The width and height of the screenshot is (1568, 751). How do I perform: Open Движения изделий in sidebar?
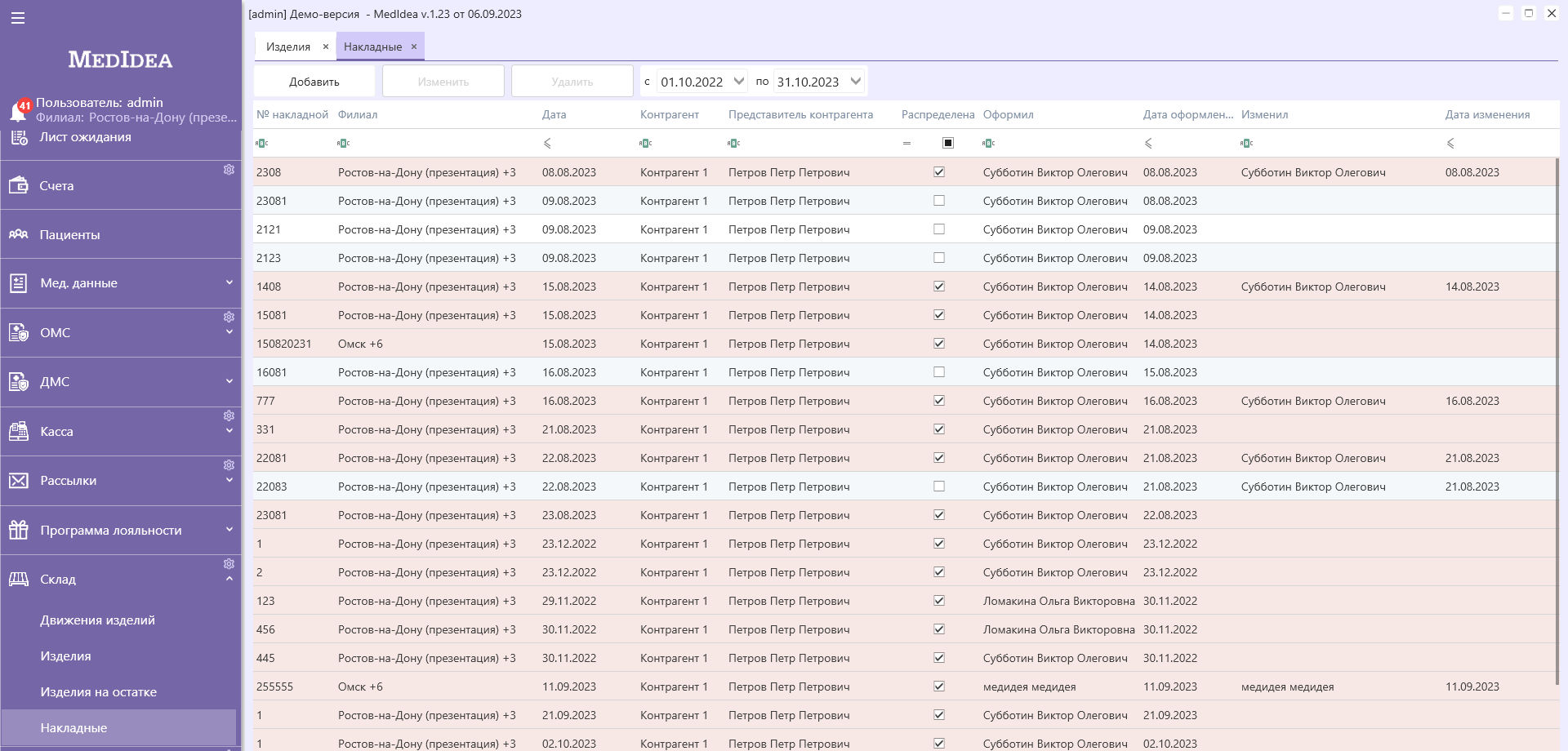click(97, 620)
